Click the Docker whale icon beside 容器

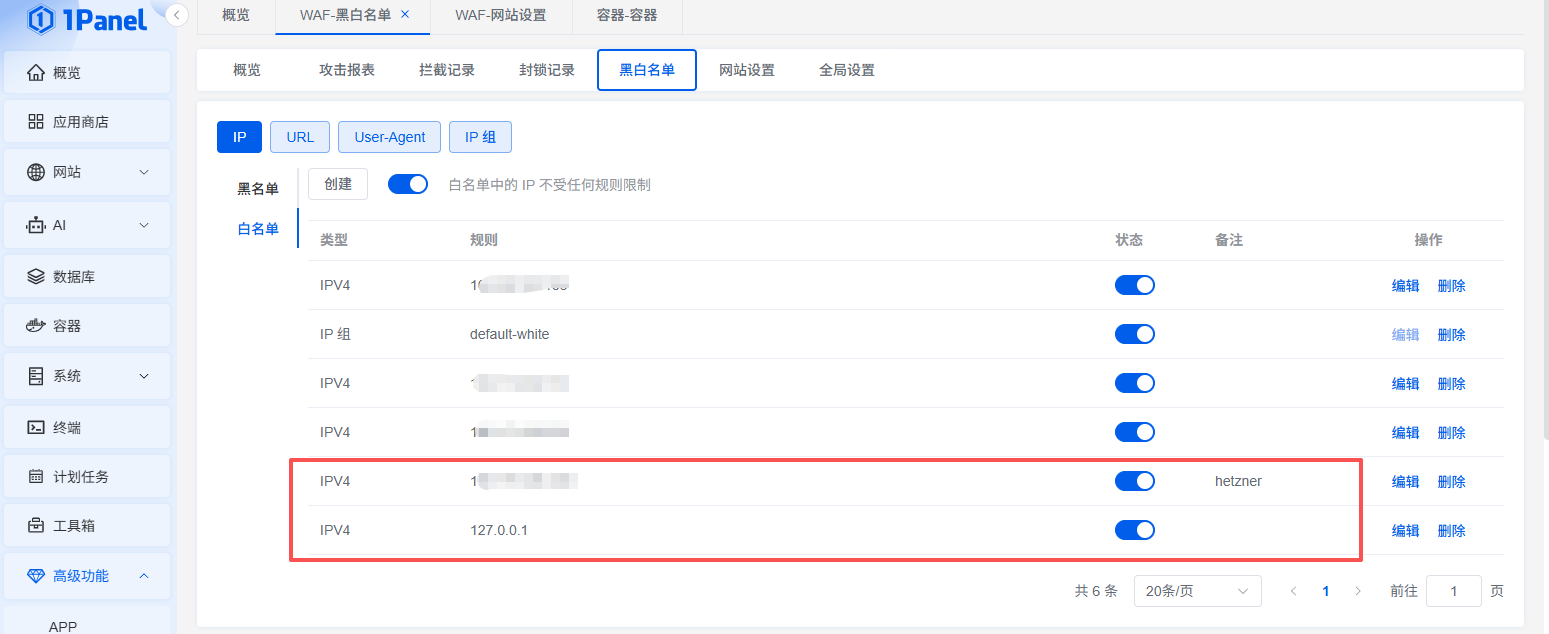(x=36, y=325)
